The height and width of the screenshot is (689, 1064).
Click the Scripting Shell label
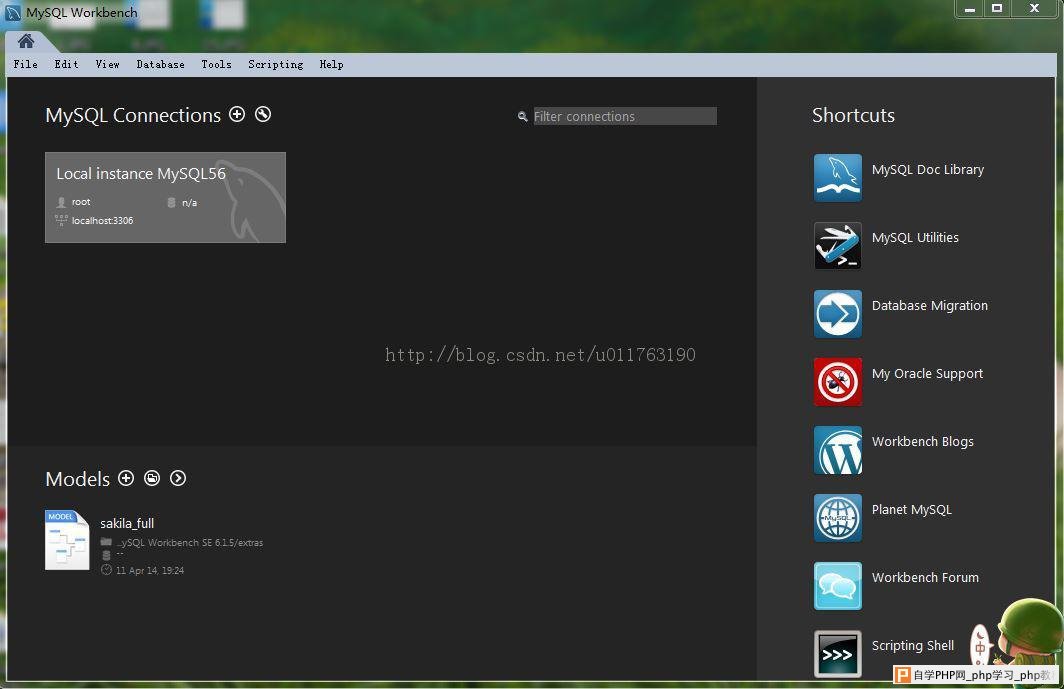pos(913,646)
